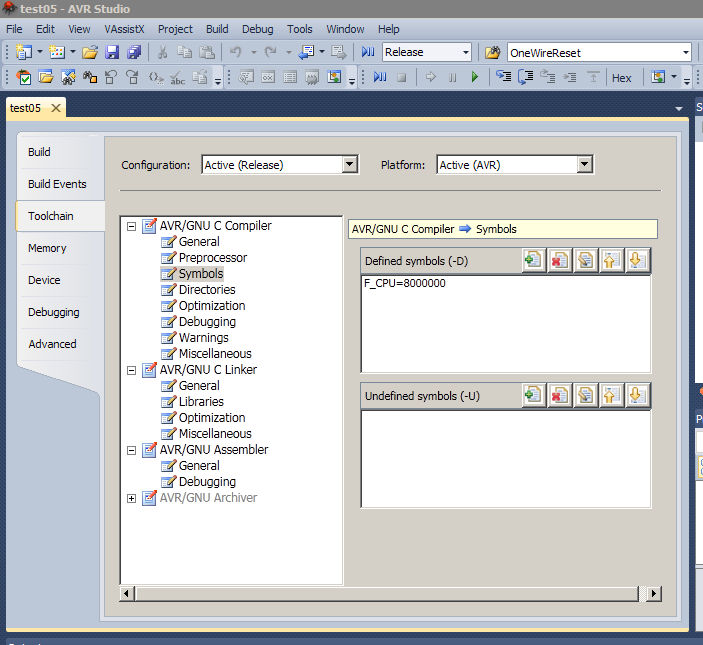Open the Debug menu

pos(257,29)
